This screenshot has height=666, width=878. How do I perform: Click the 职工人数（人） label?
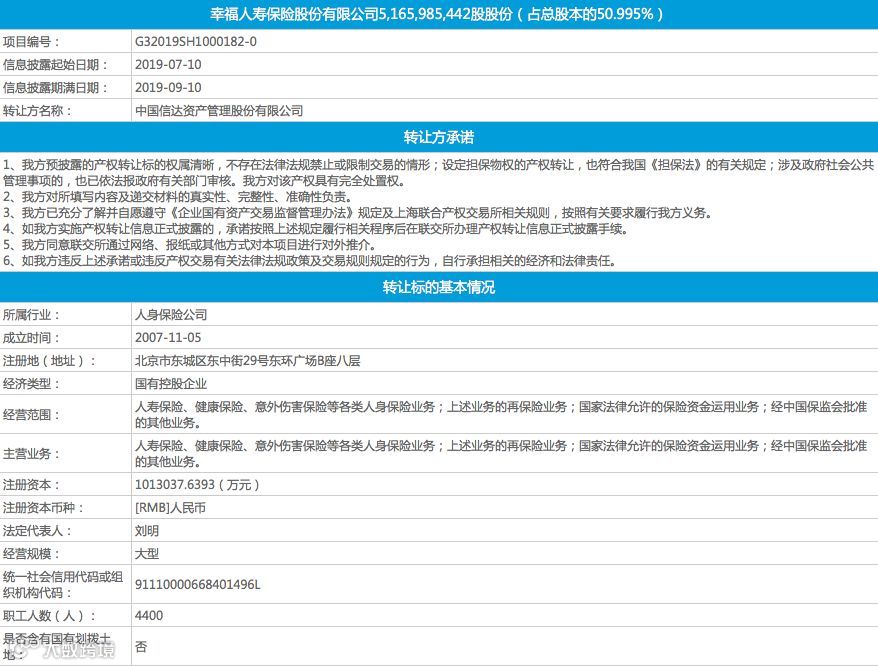(49, 616)
